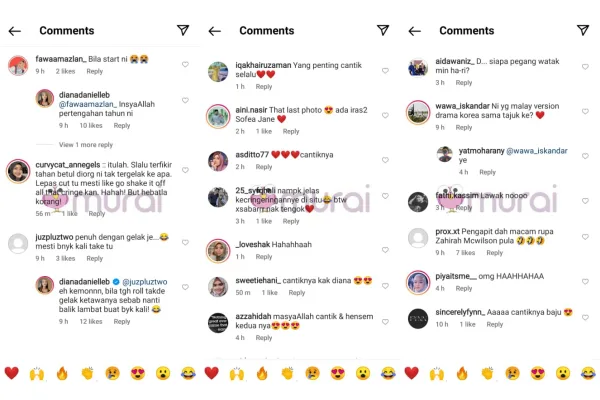Reply to the curvycat_annegels comment

97,214
